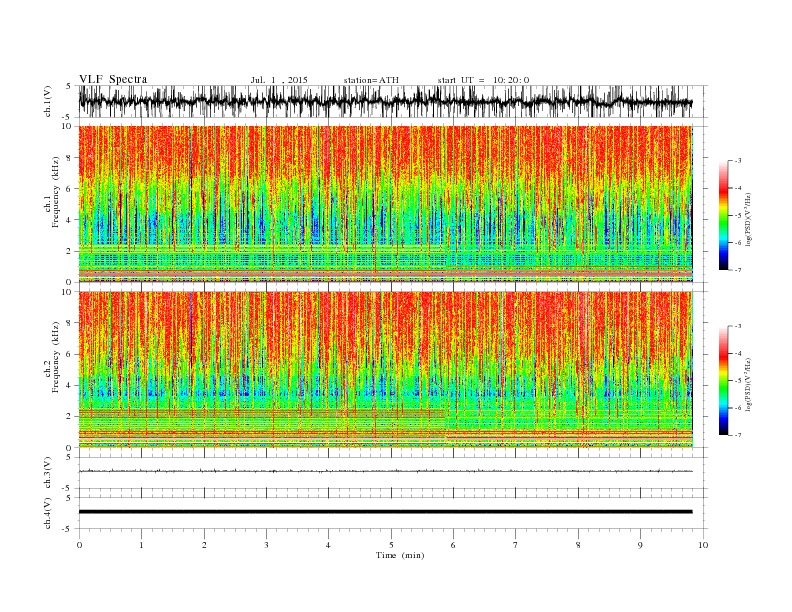Click time axis tick label "5" below ch.4 panel
The image size is (792, 612).
[391, 545]
